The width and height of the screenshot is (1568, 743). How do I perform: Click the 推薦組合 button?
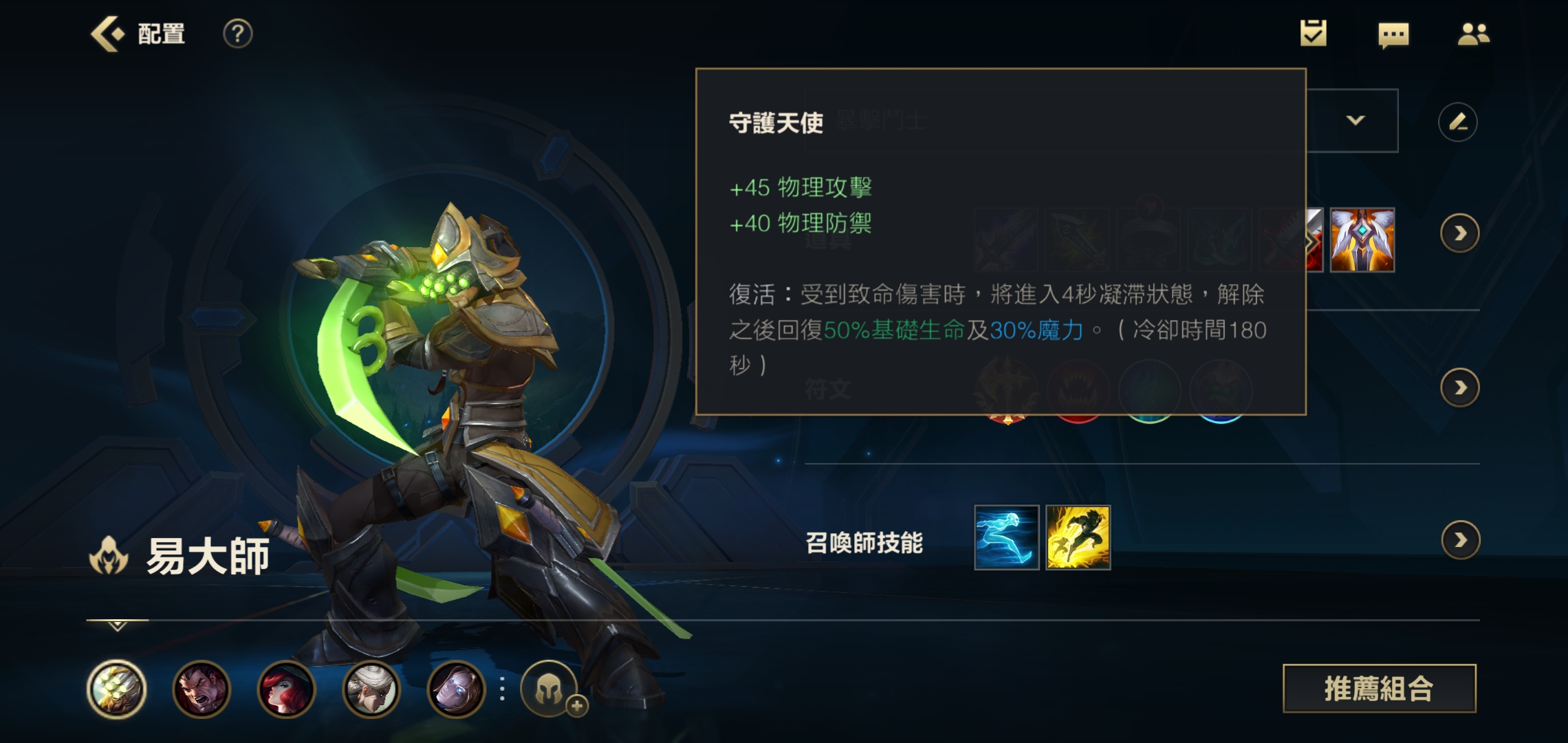pyautogui.click(x=1379, y=688)
